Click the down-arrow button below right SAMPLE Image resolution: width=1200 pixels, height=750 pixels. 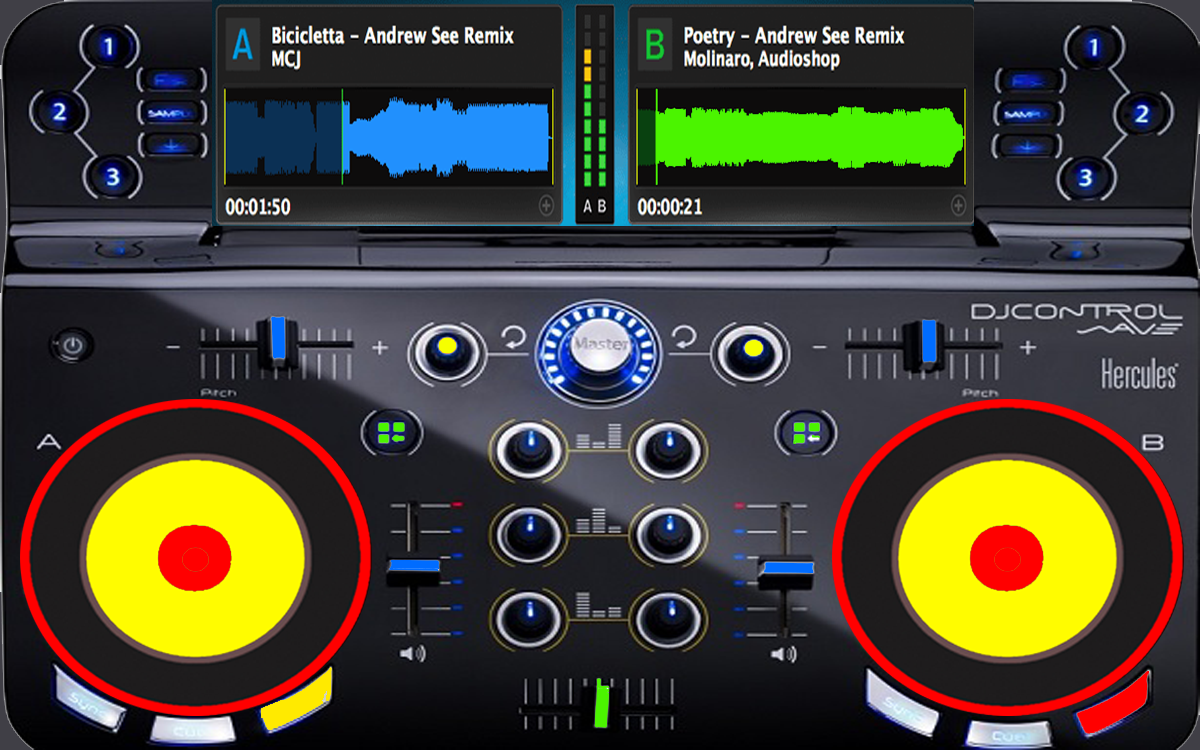(x=1025, y=146)
